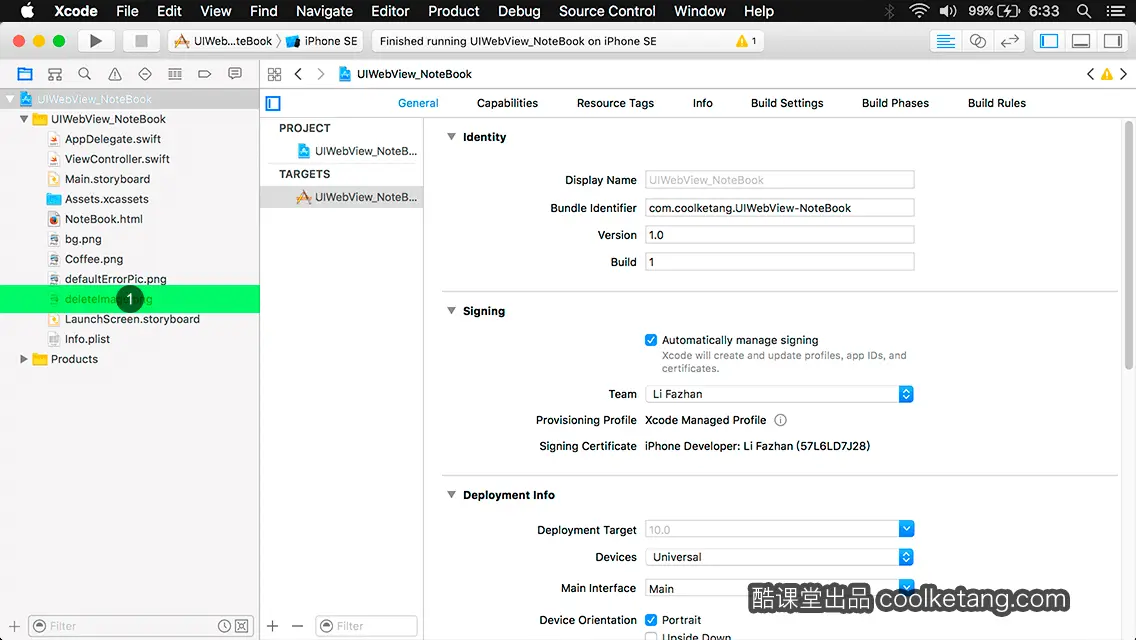Open the Product menu
Image resolution: width=1136 pixels, height=640 pixels.
(x=454, y=11)
